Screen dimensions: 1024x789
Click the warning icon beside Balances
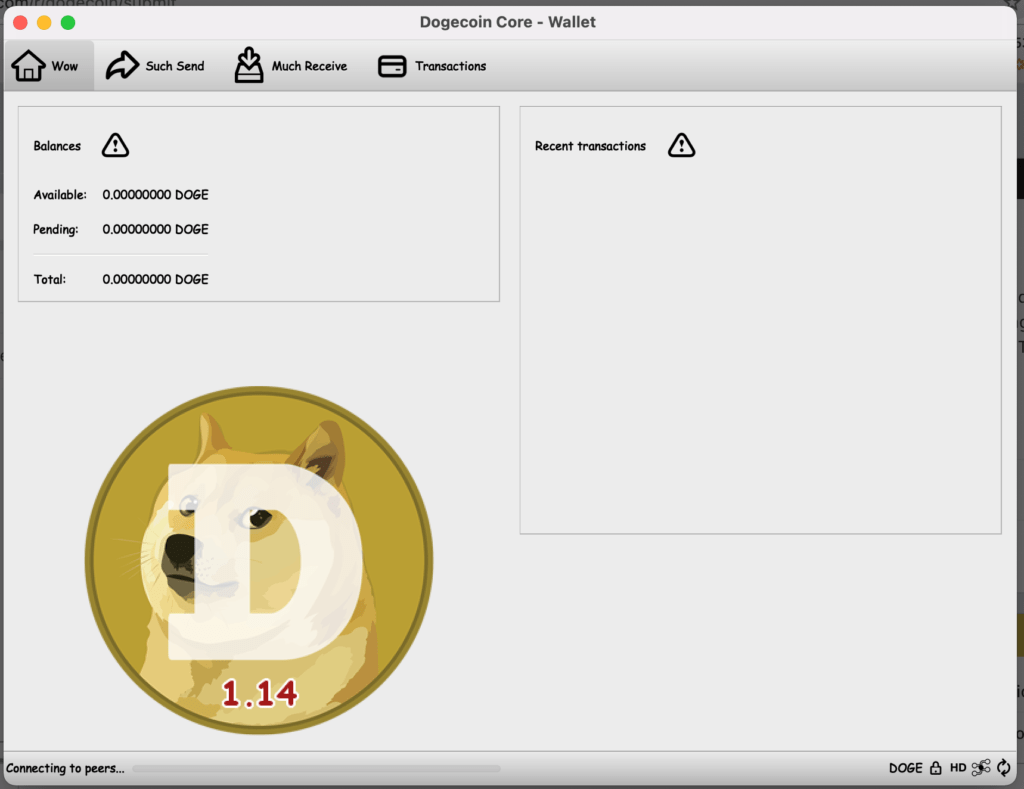coord(116,146)
